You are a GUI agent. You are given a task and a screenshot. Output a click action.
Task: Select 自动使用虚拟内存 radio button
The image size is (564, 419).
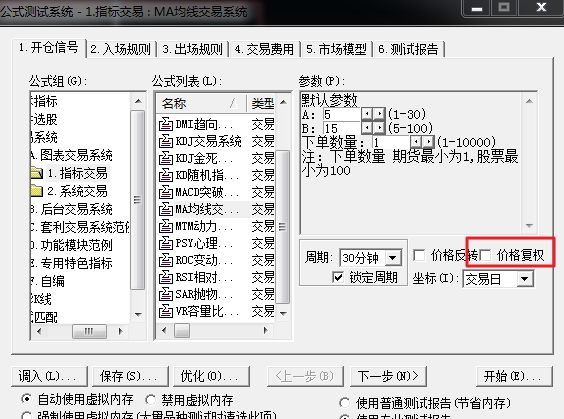pyautogui.click(x=26, y=399)
